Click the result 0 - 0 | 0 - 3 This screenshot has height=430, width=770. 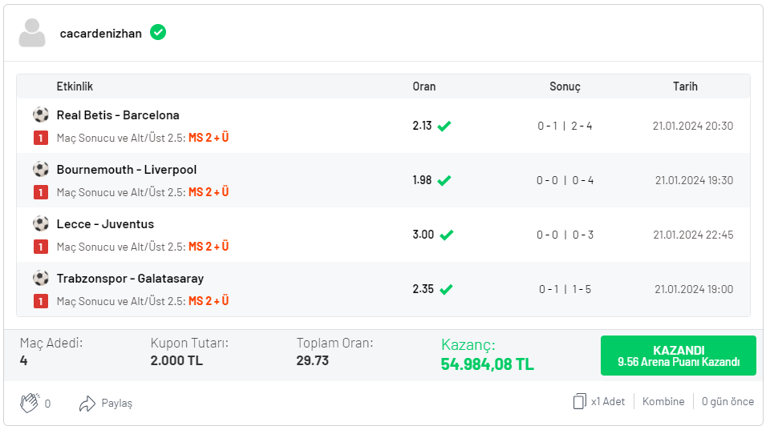click(x=565, y=235)
